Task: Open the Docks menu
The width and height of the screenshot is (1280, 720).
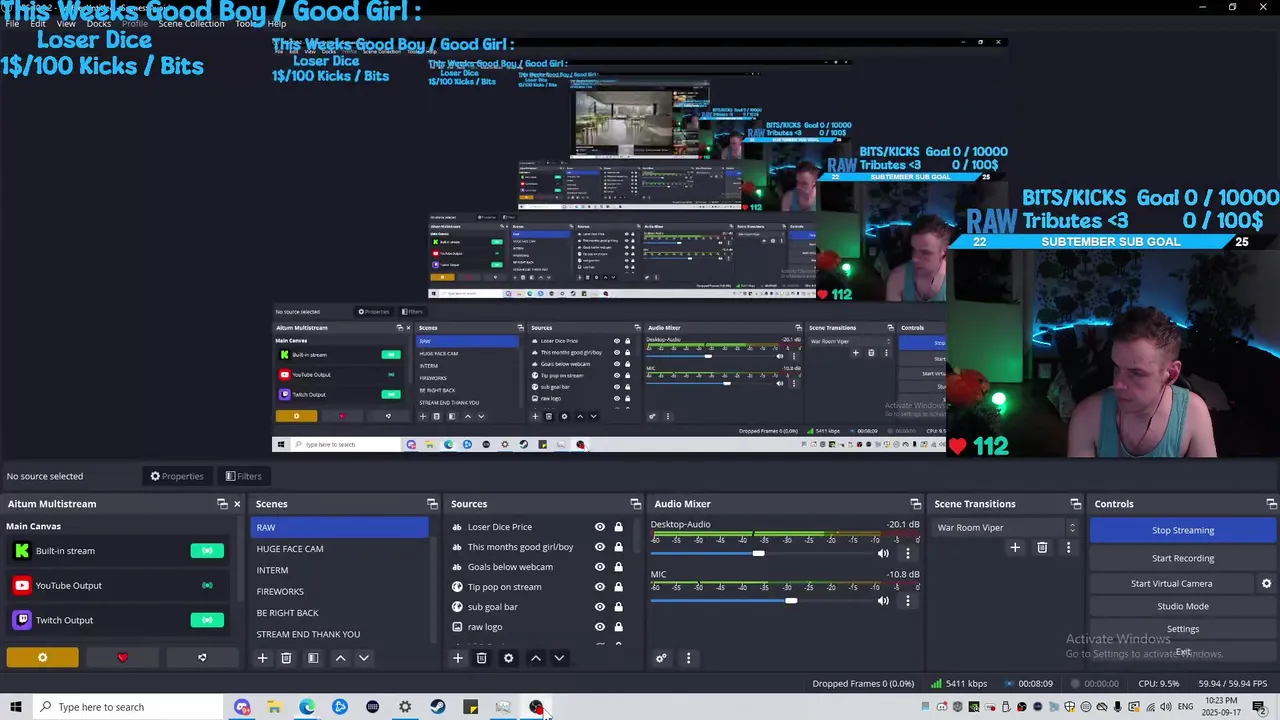Action: pyautogui.click(x=98, y=23)
